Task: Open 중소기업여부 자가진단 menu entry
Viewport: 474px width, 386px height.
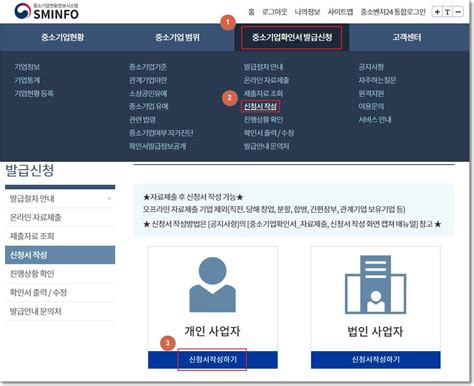Action: pos(161,133)
